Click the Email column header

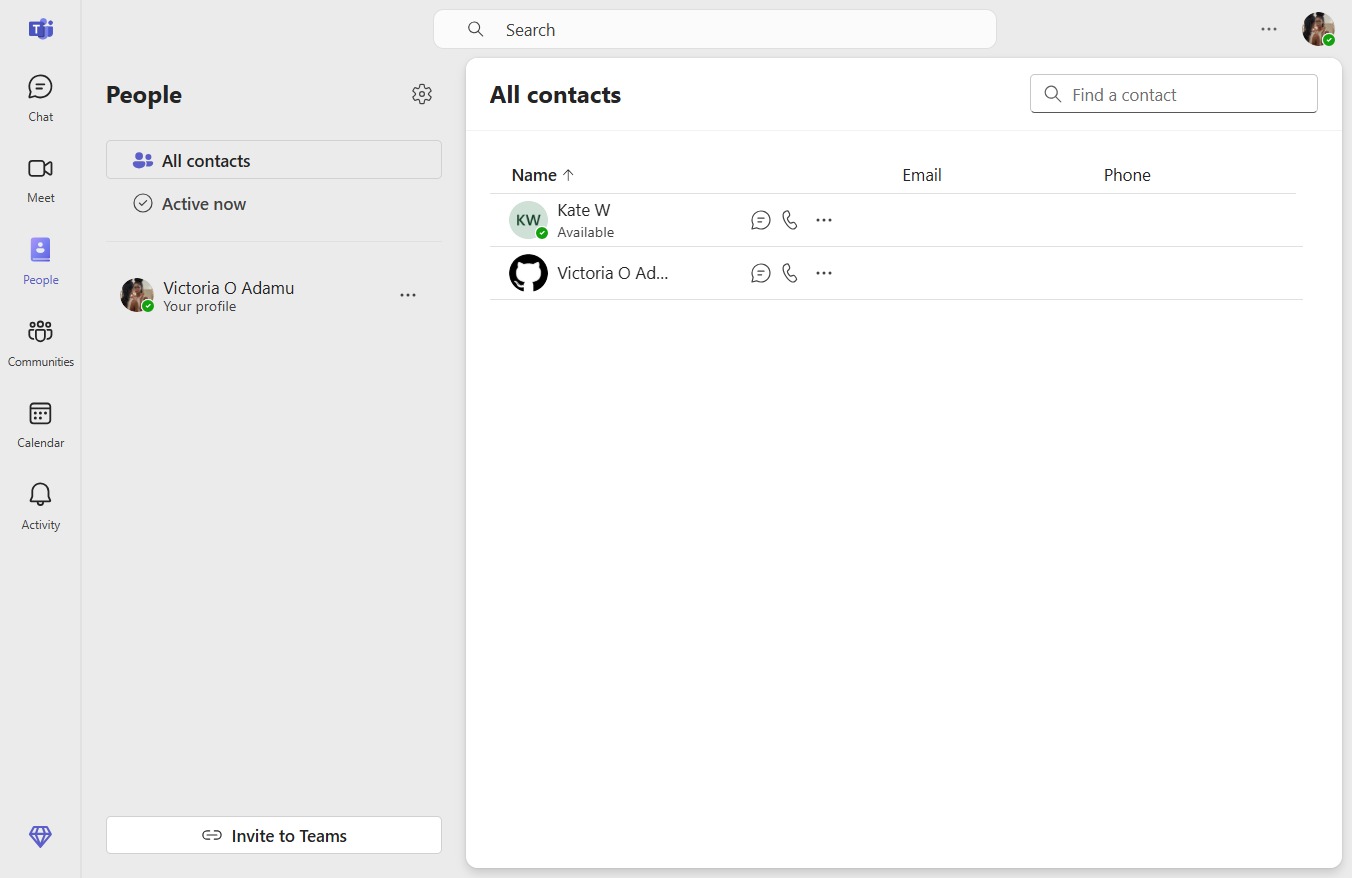click(922, 175)
